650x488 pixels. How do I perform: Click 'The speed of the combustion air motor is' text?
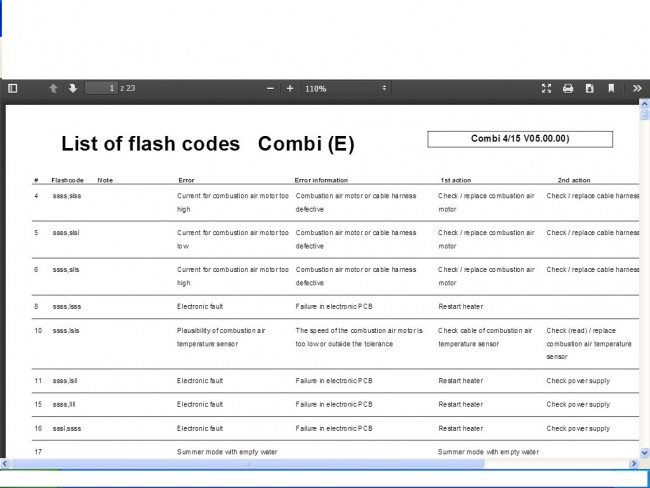click(x=359, y=331)
